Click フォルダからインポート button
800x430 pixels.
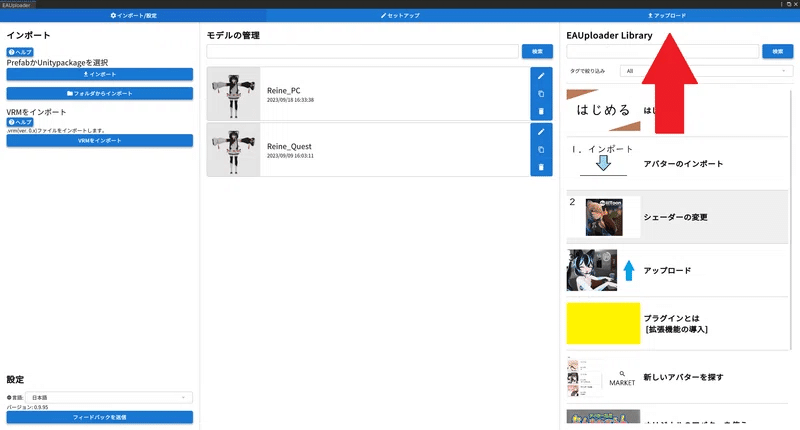coord(99,93)
